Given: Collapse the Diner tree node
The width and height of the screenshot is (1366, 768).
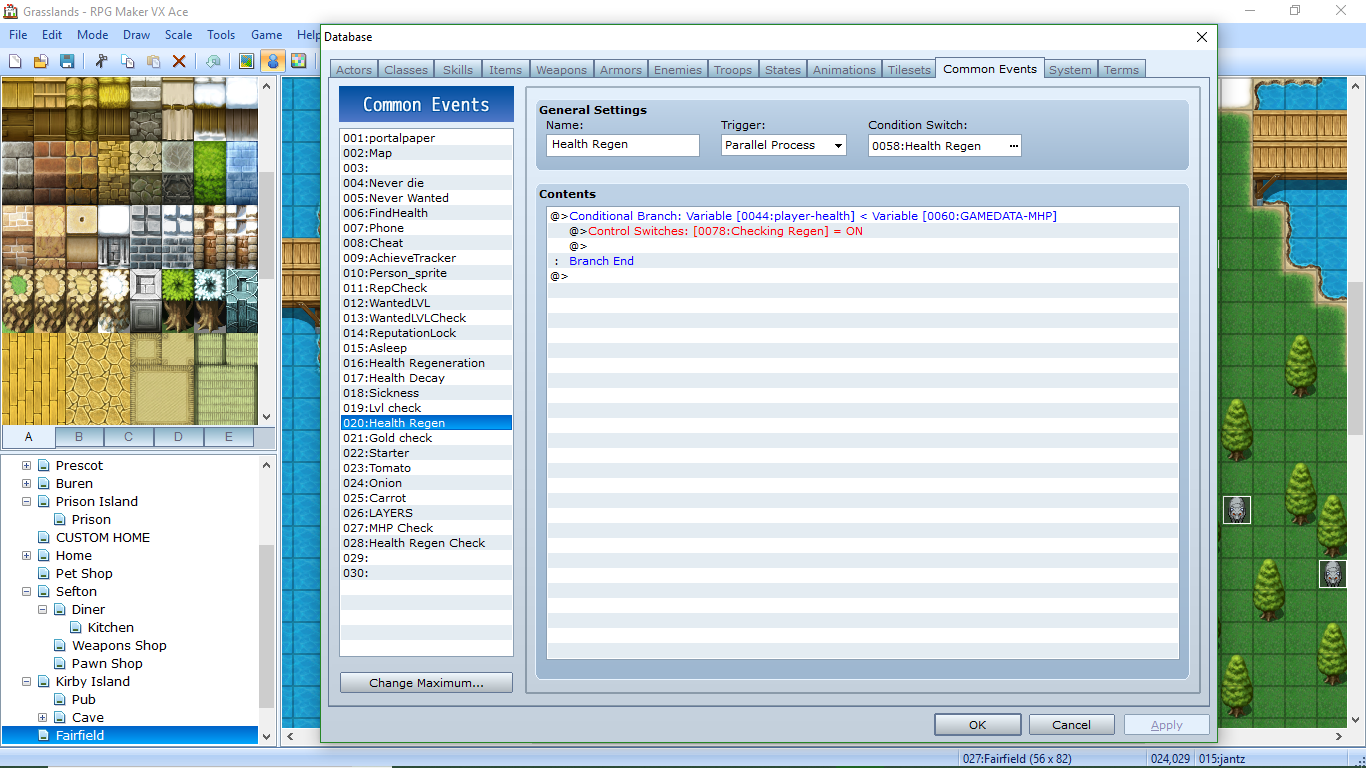Looking at the screenshot, I should (43, 610).
